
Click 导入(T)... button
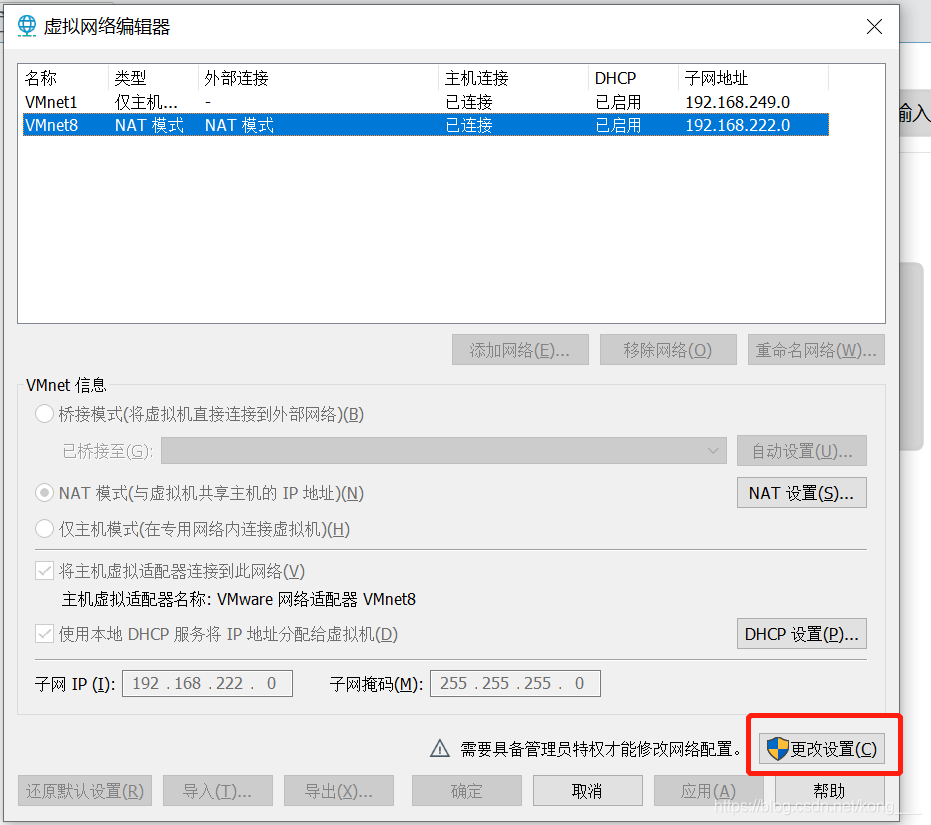click(x=218, y=791)
